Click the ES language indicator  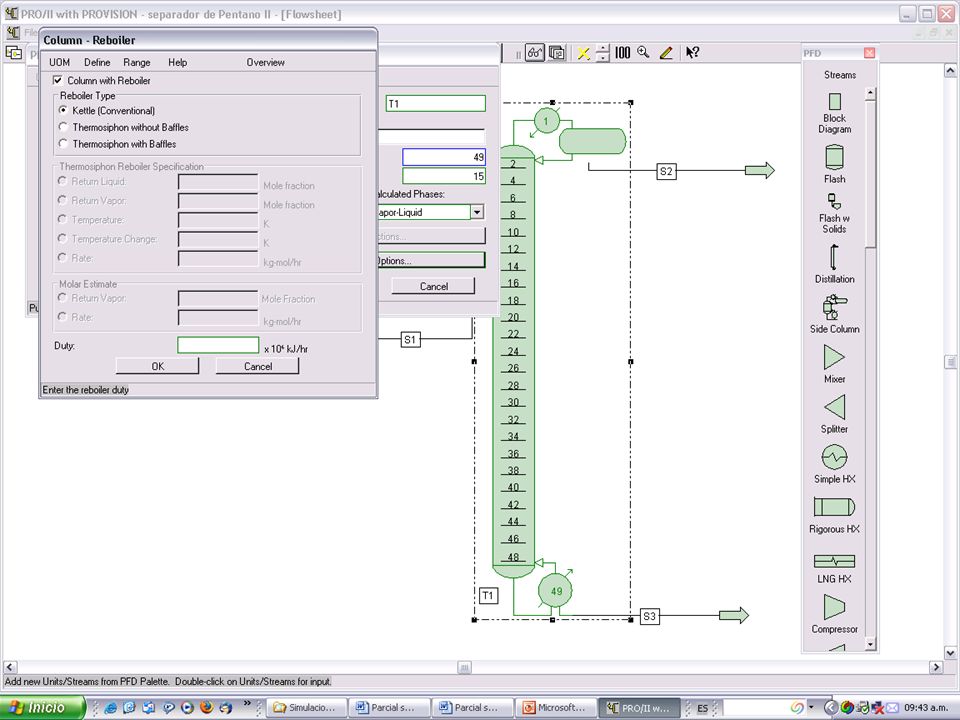pyautogui.click(x=702, y=708)
